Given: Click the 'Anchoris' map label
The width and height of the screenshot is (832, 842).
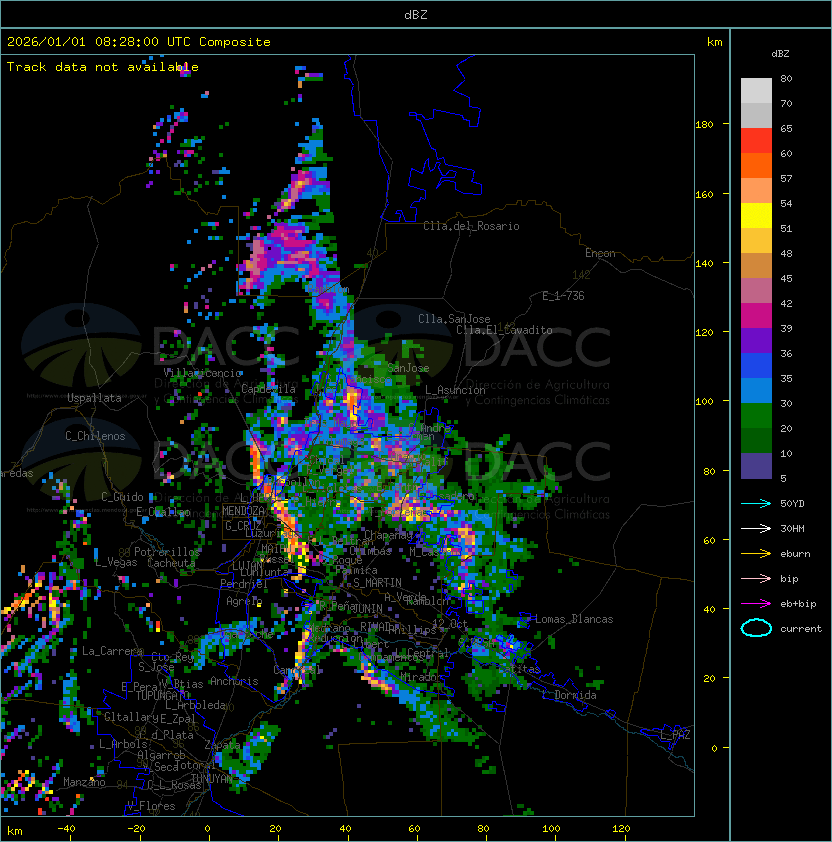Looking at the screenshot, I should coord(234,681).
